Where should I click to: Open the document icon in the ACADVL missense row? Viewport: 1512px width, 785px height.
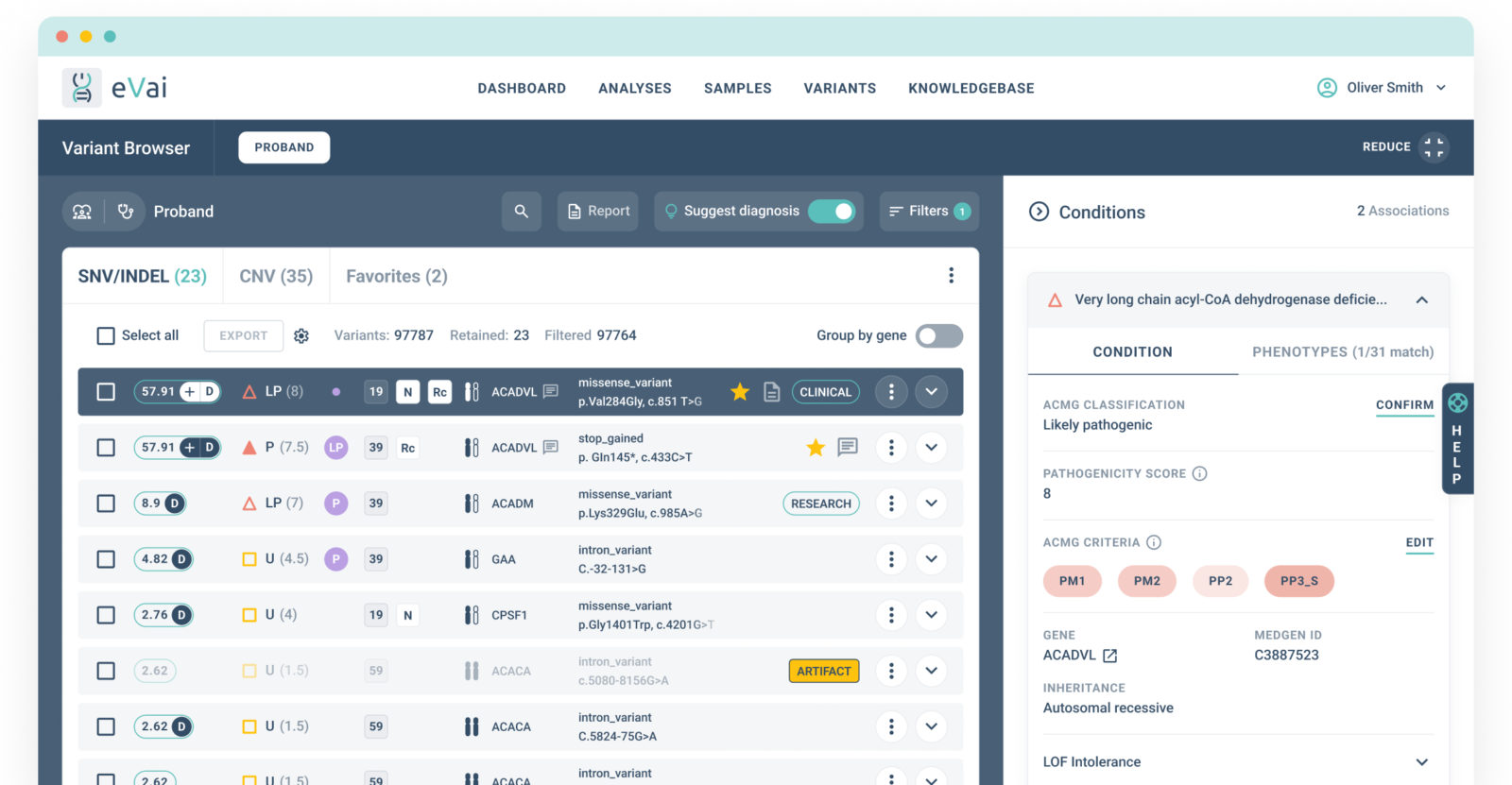[772, 392]
